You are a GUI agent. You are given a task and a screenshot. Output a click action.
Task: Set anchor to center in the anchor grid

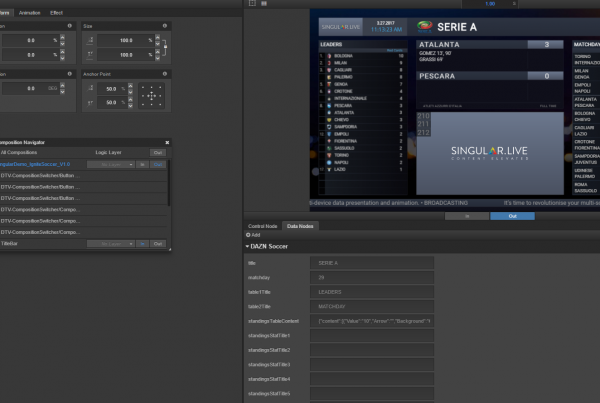click(152, 96)
